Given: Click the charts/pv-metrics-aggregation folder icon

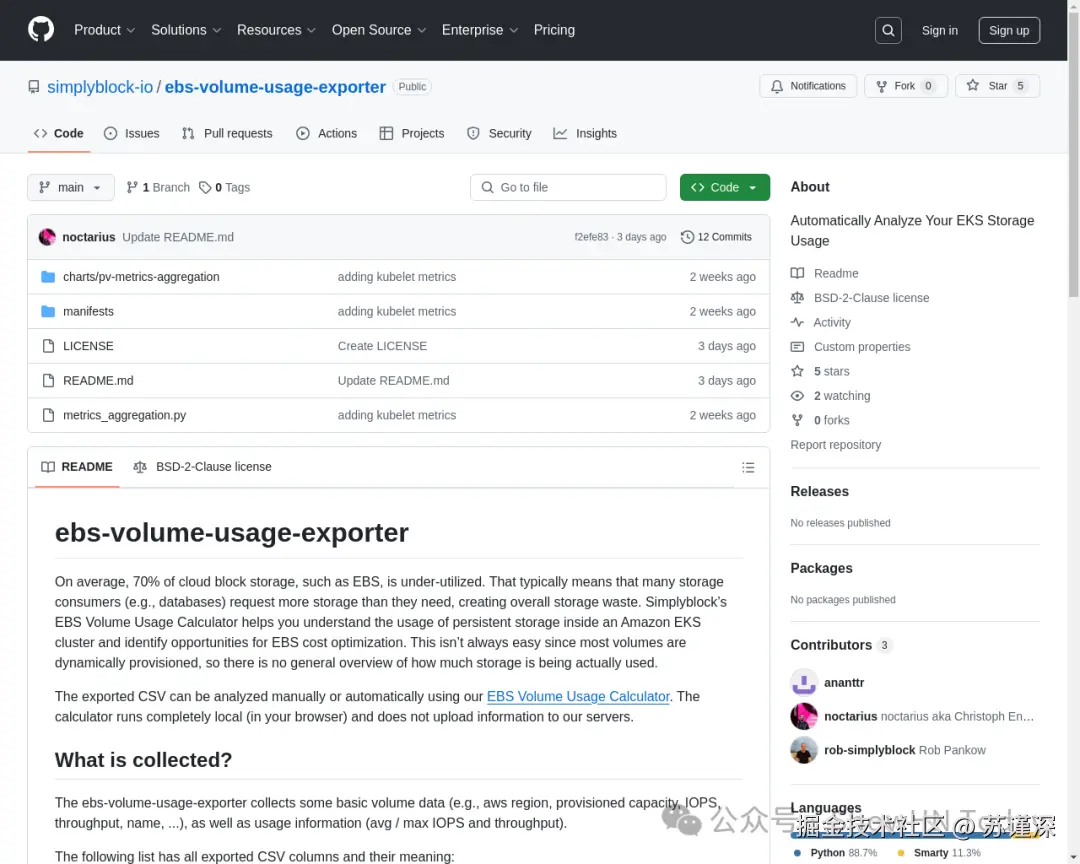Looking at the screenshot, I should [48, 277].
